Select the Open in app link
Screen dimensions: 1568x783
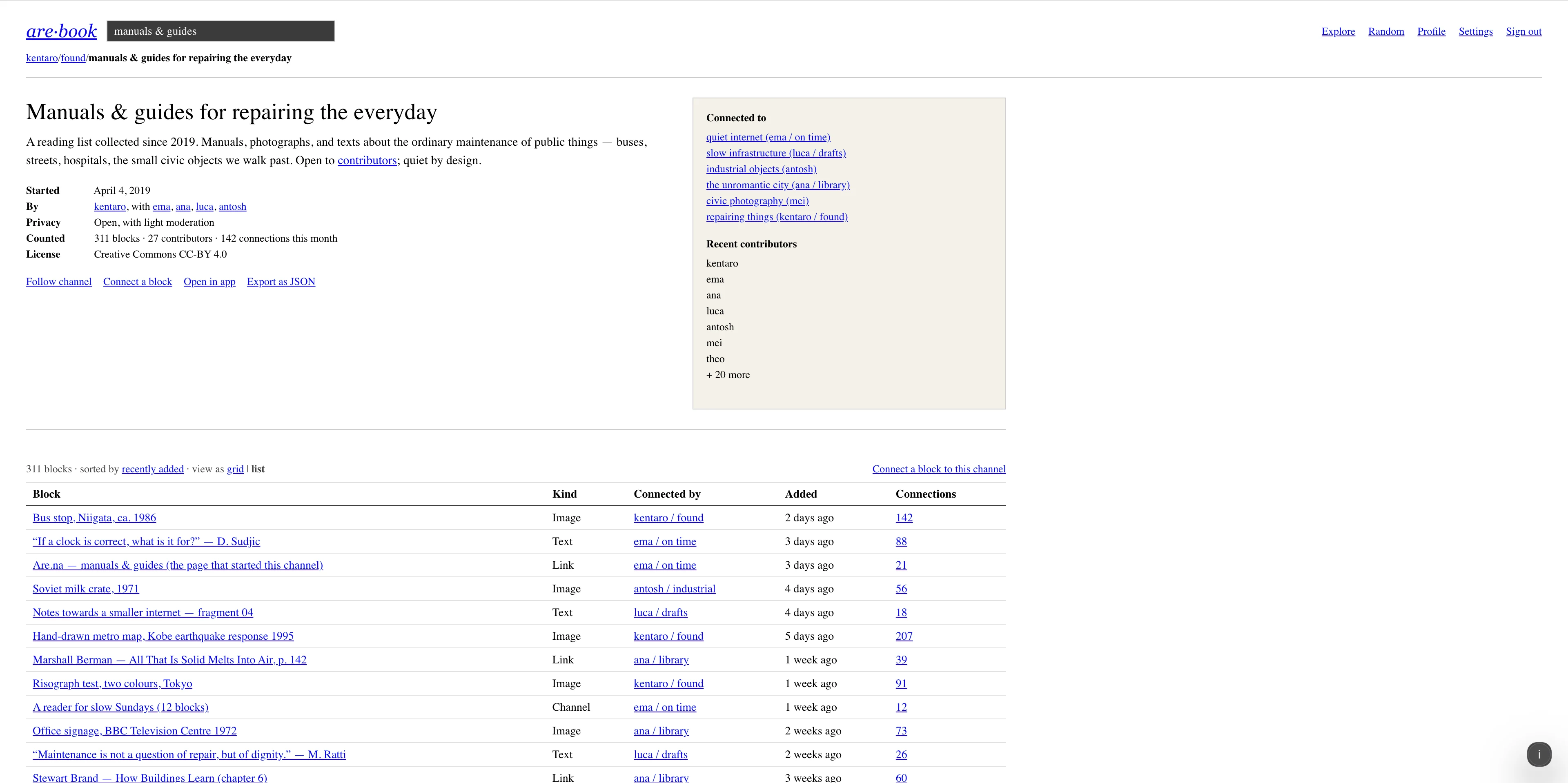[x=209, y=282]
